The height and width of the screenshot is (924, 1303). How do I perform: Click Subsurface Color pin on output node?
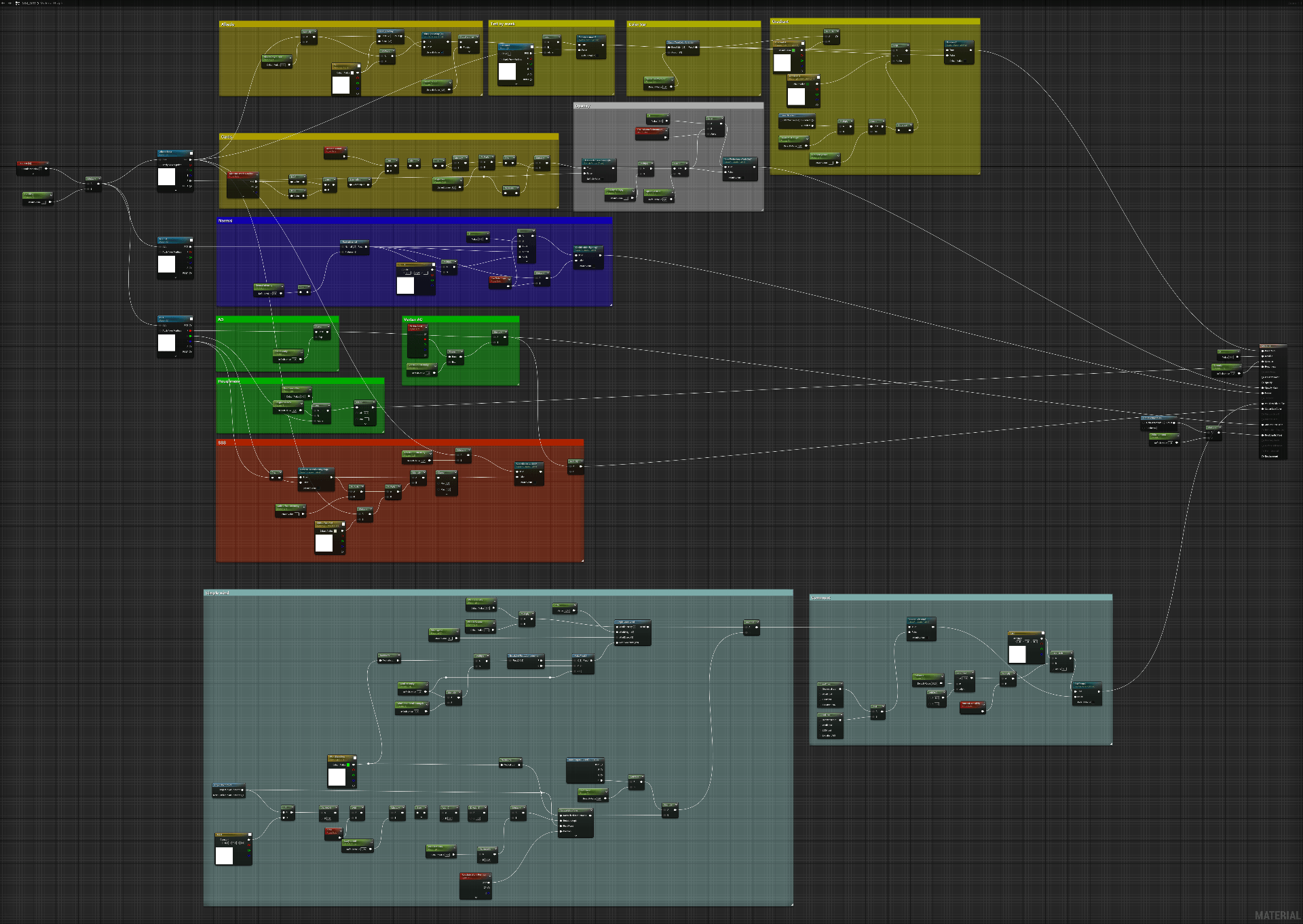pyautogui.click(x=1262, y=409)
